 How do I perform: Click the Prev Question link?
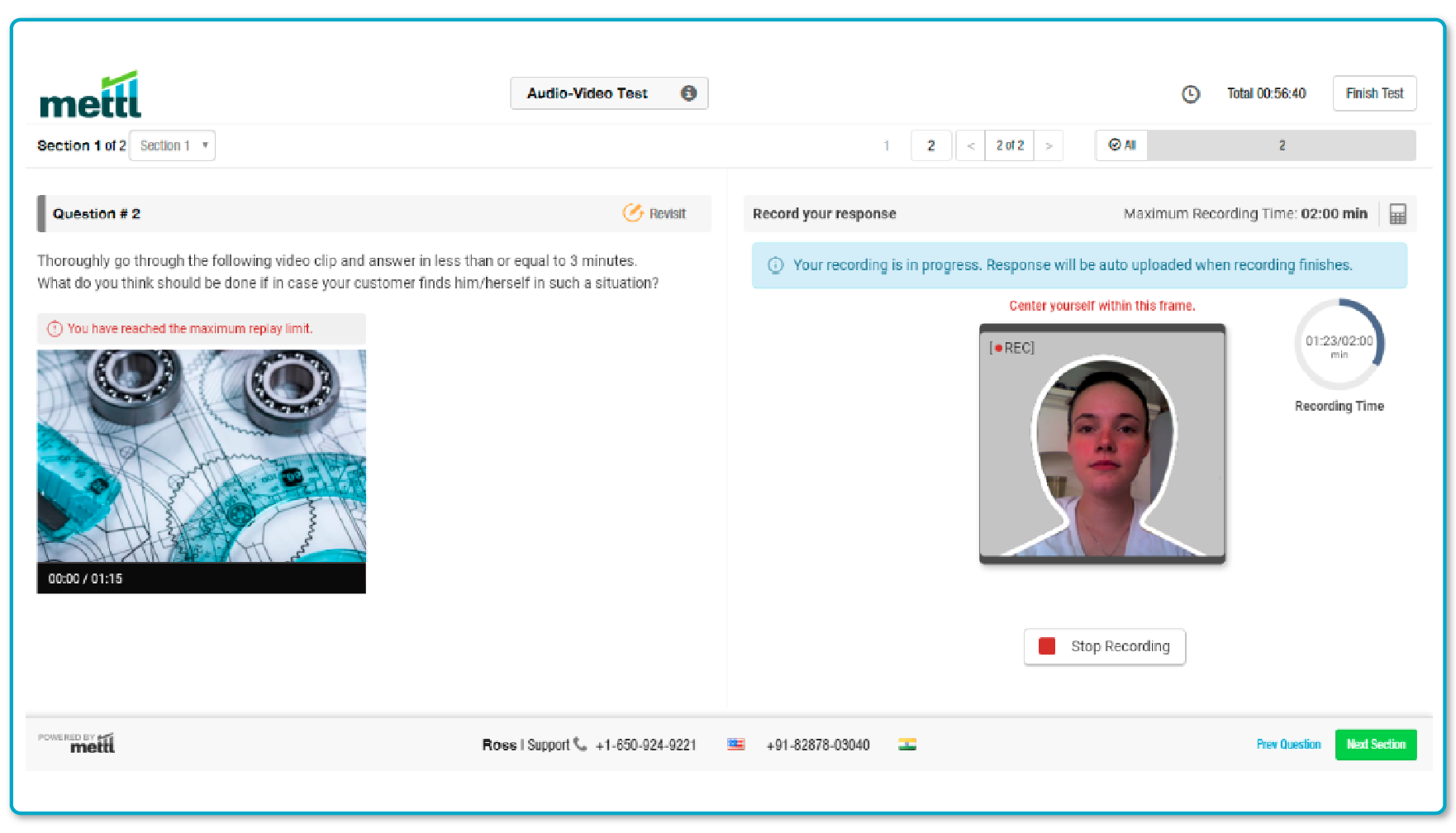coord(1288,745)
